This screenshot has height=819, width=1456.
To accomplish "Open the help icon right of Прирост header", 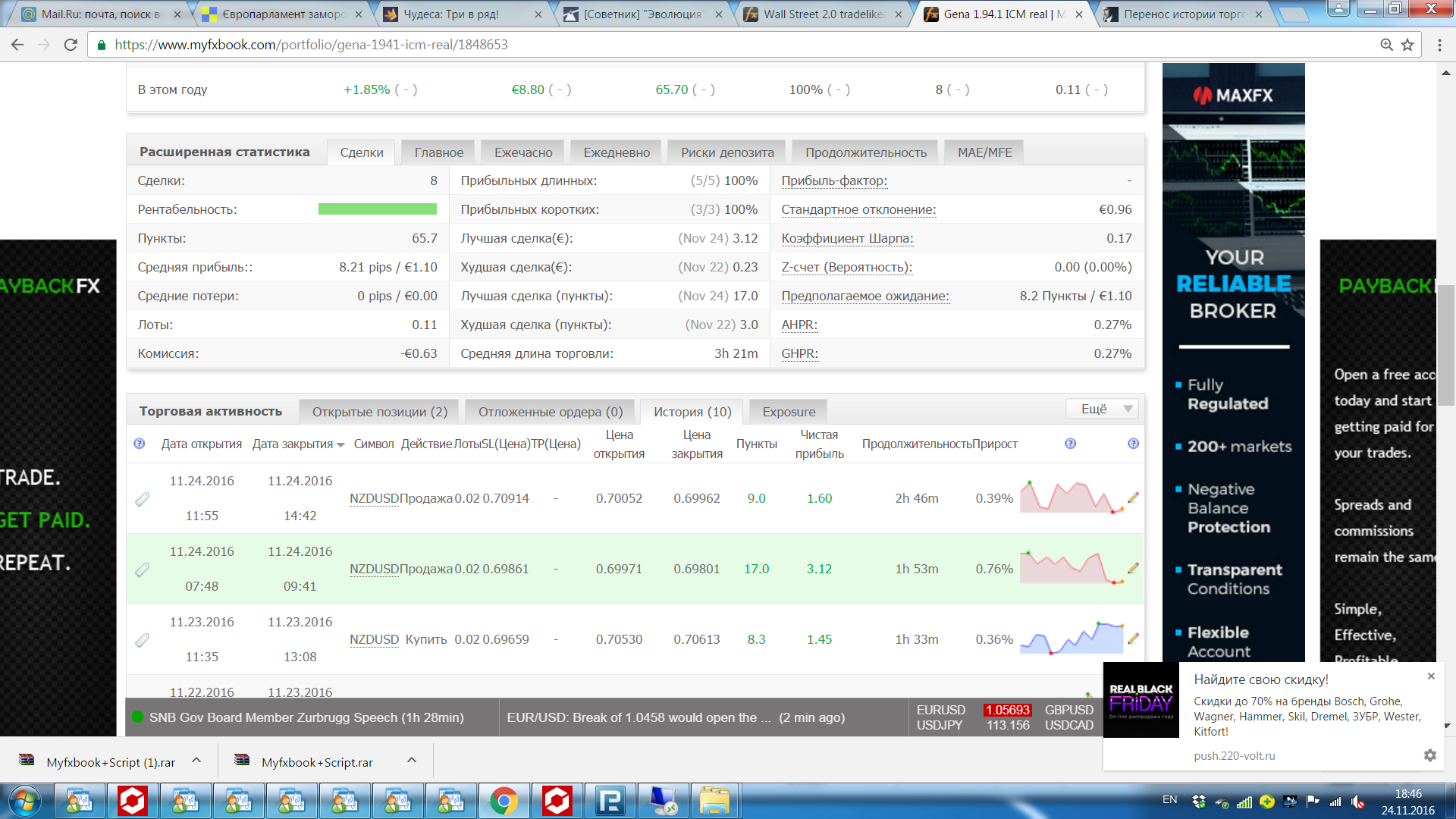I will [x=1071, y=444].
